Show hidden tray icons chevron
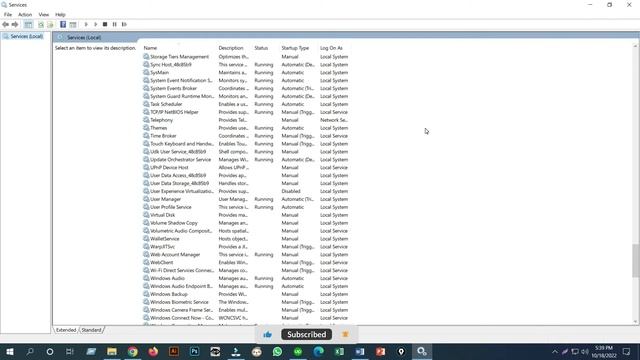Viewport: 640px width, 360px height. click(x=555, y=351)
